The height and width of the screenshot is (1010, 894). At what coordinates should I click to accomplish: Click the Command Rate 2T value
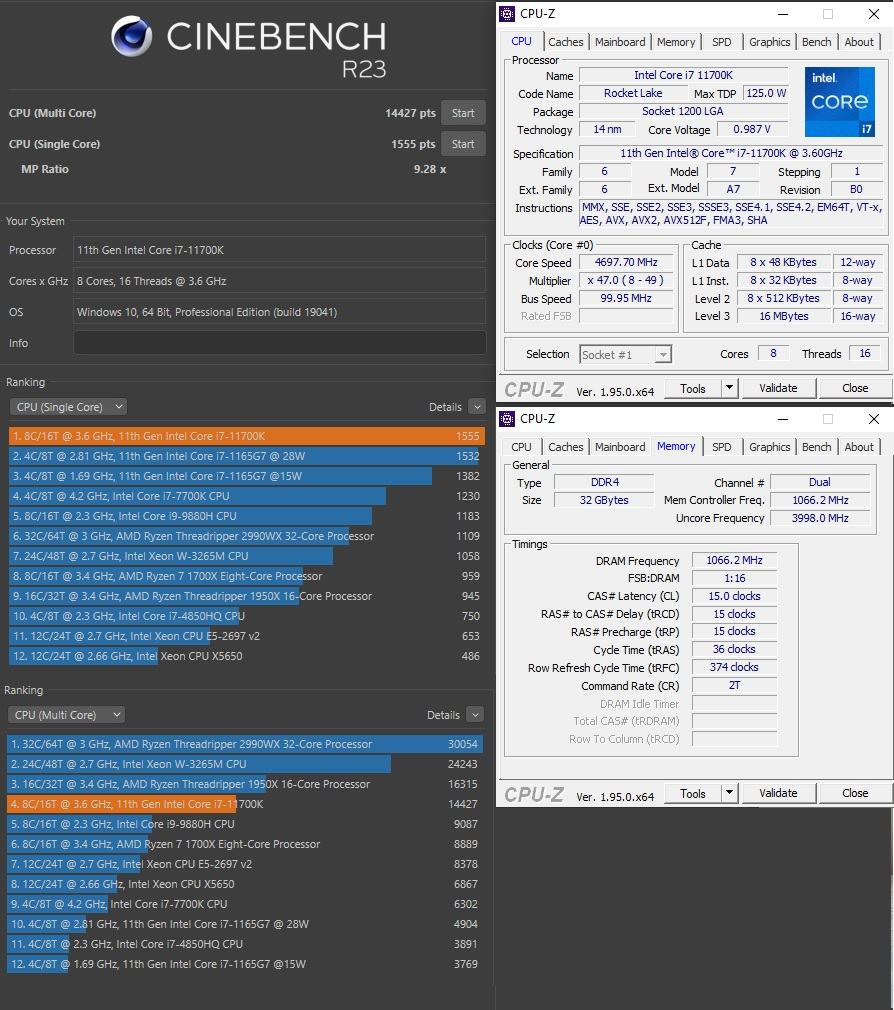(x=734, y=685)
